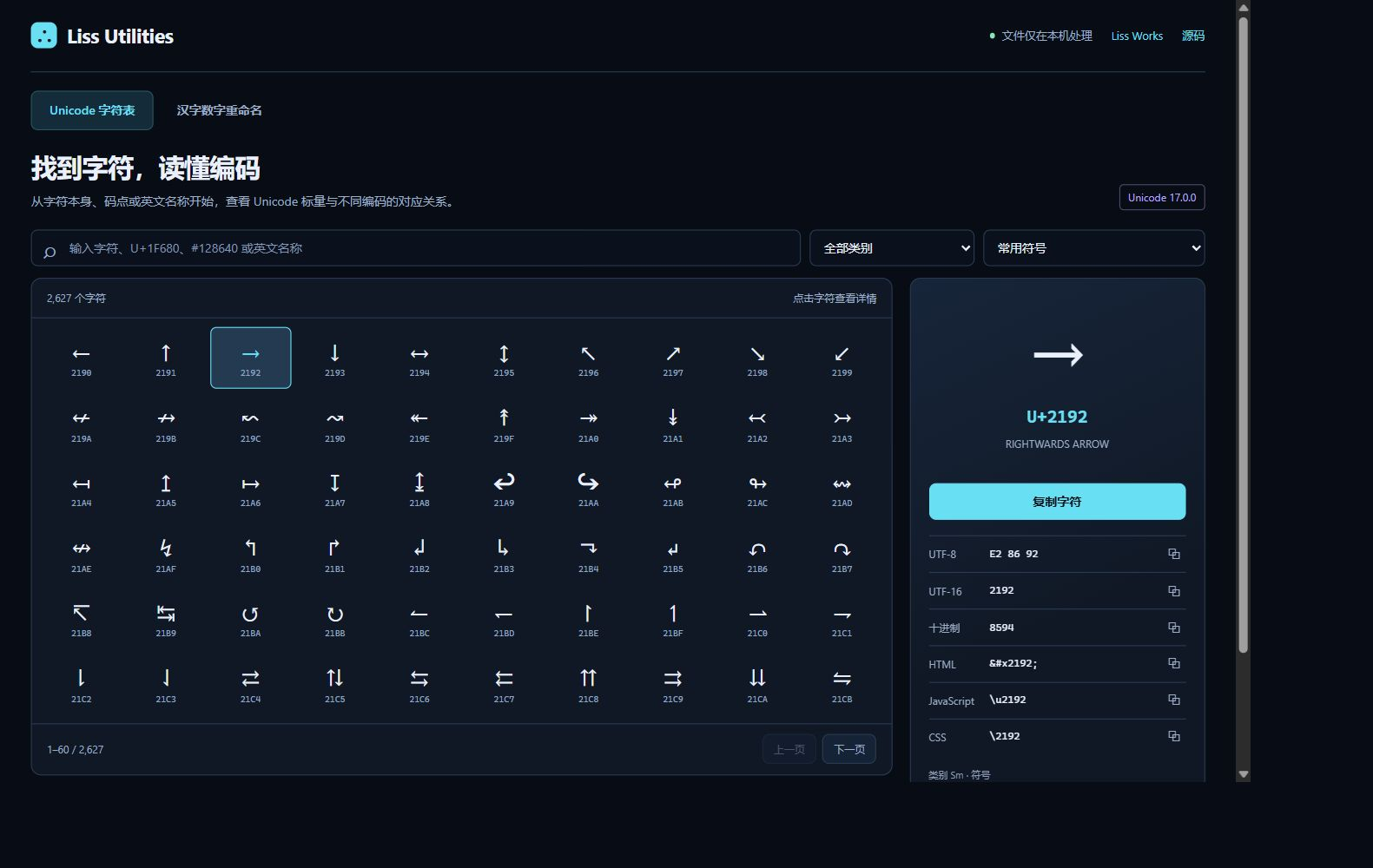The image size is (1373, 868).
Task: Open the 常用符号 block dropdown
Action: [1093, 248]
